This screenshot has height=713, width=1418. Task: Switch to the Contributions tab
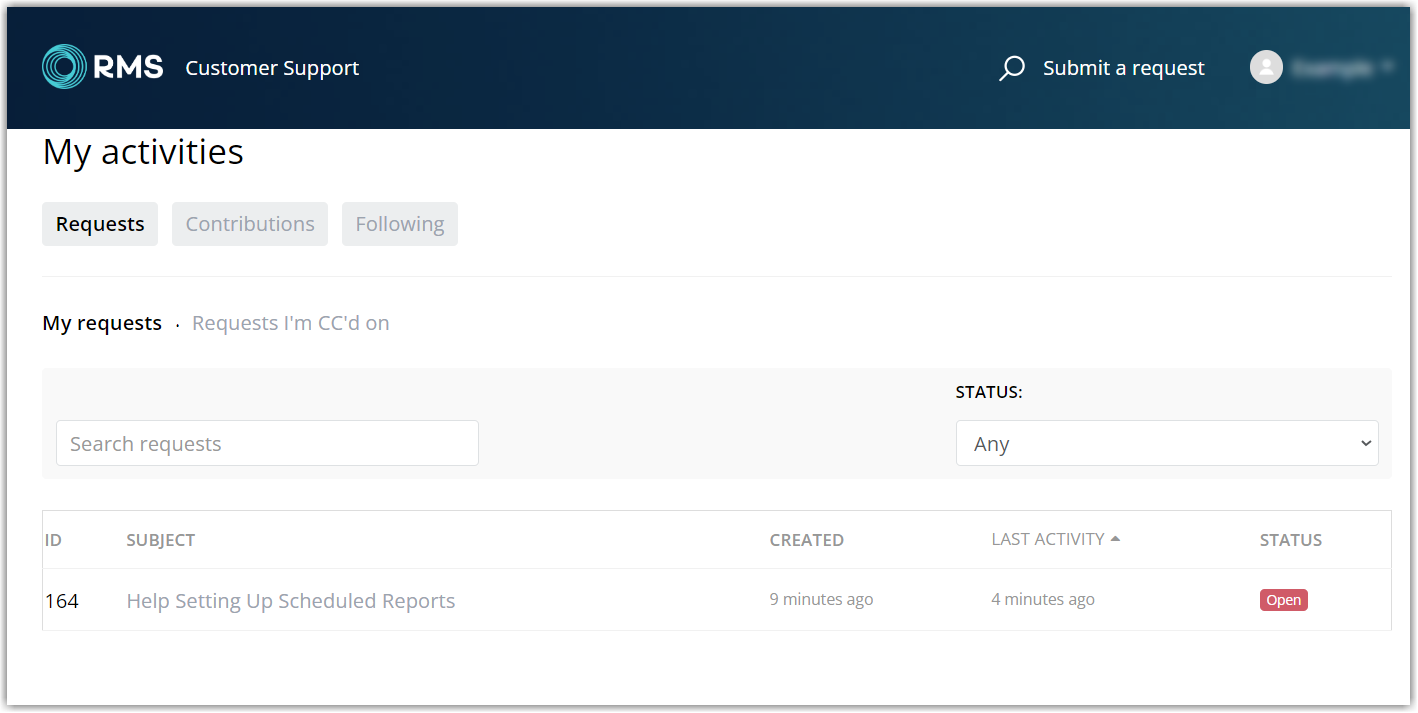pos(249,223)
